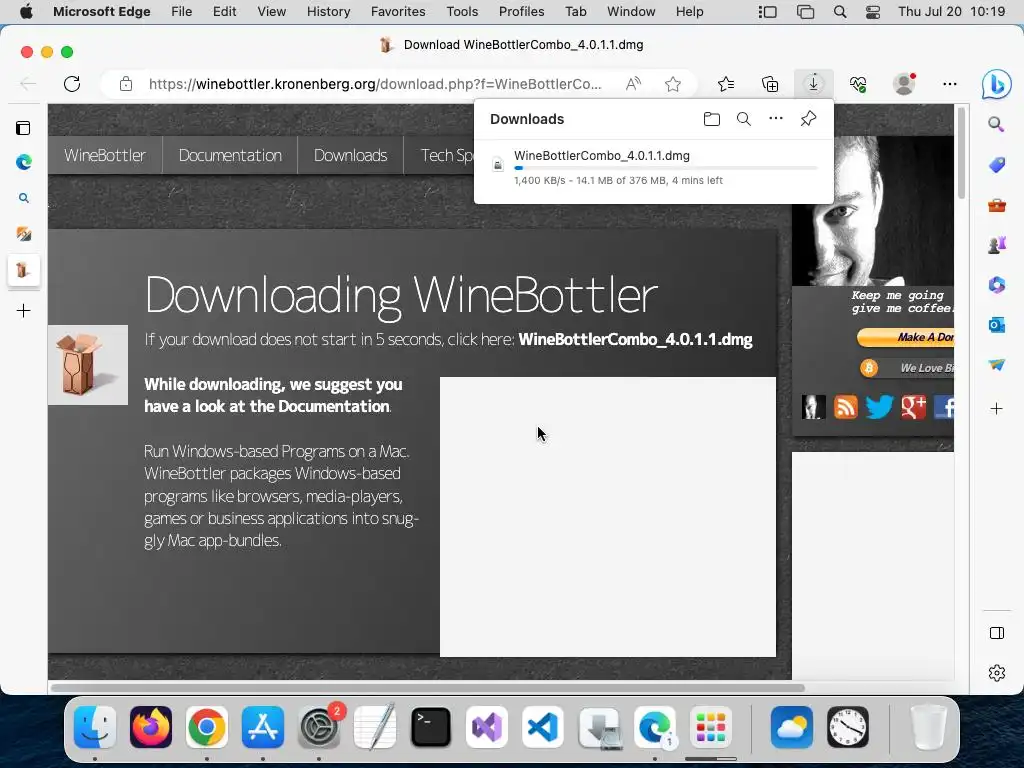
Task: Open Bing Copilot sidebar icon
Action: click(x=996, y=84)
